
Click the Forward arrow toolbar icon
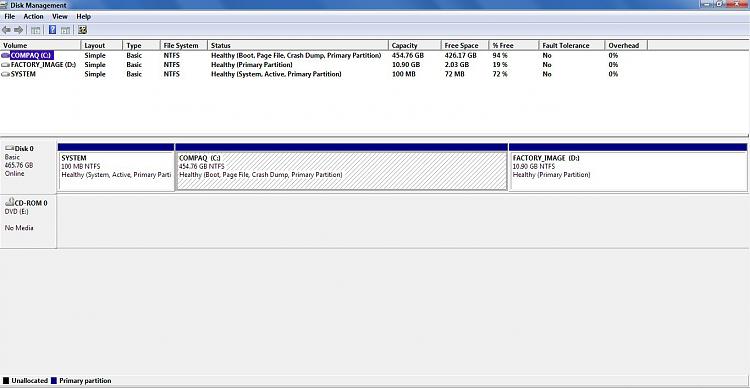tap(19, 30)
